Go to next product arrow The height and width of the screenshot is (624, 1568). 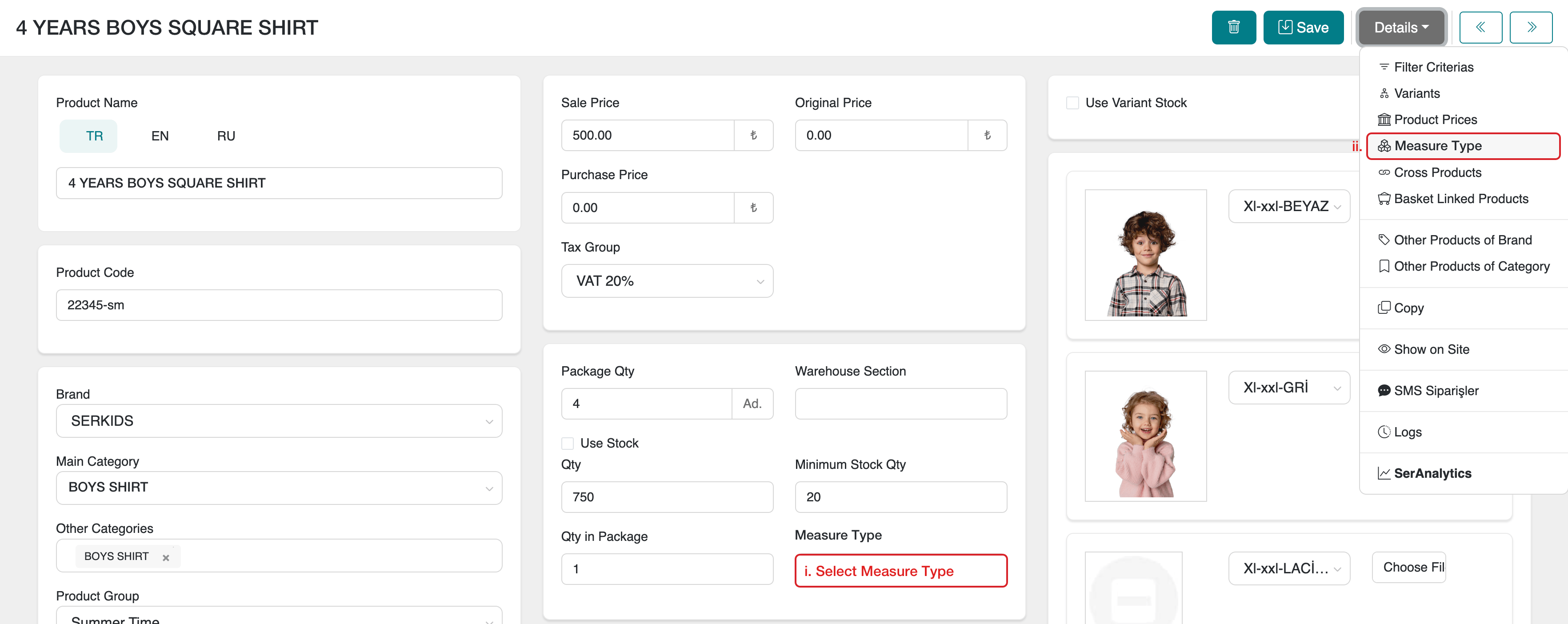1531,28
